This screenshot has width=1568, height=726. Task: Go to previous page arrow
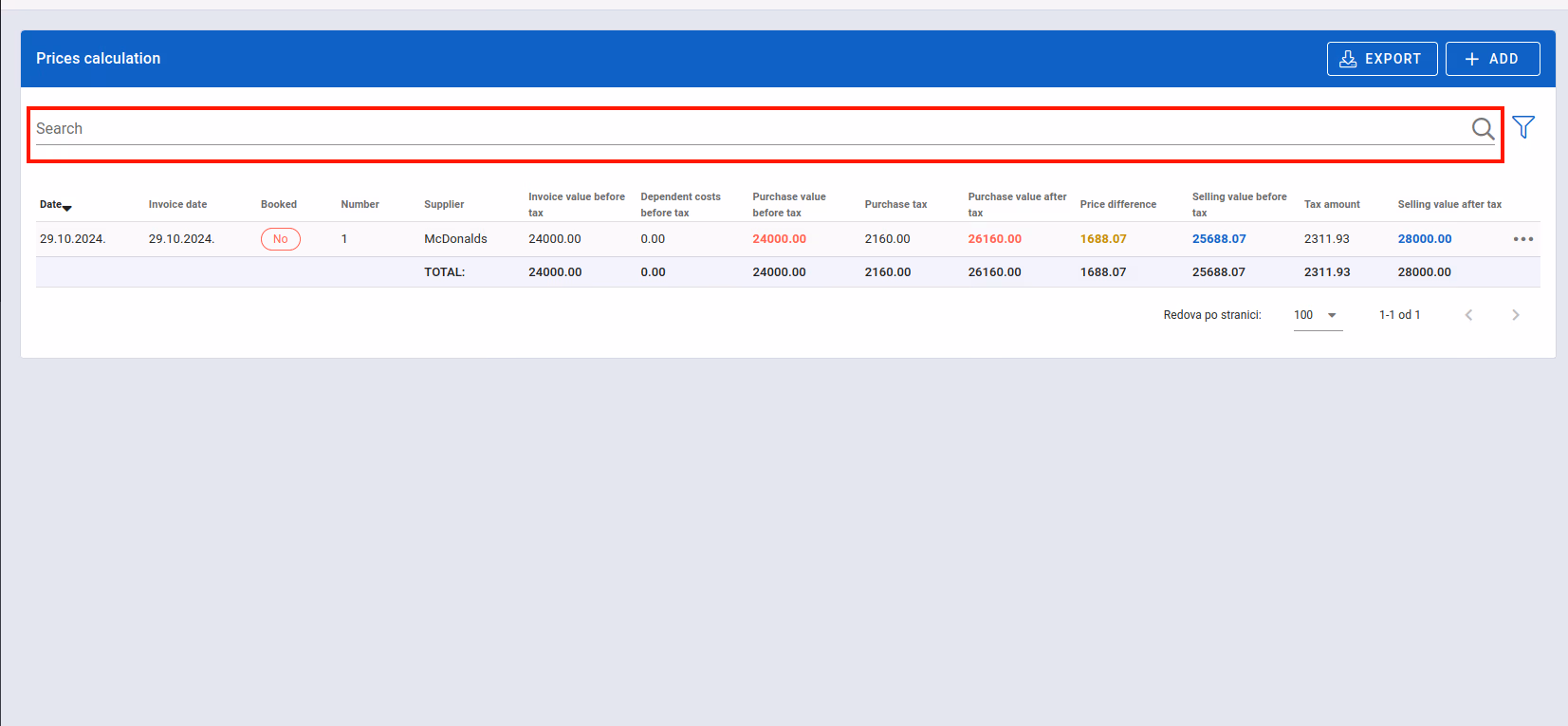(1468, 315)
